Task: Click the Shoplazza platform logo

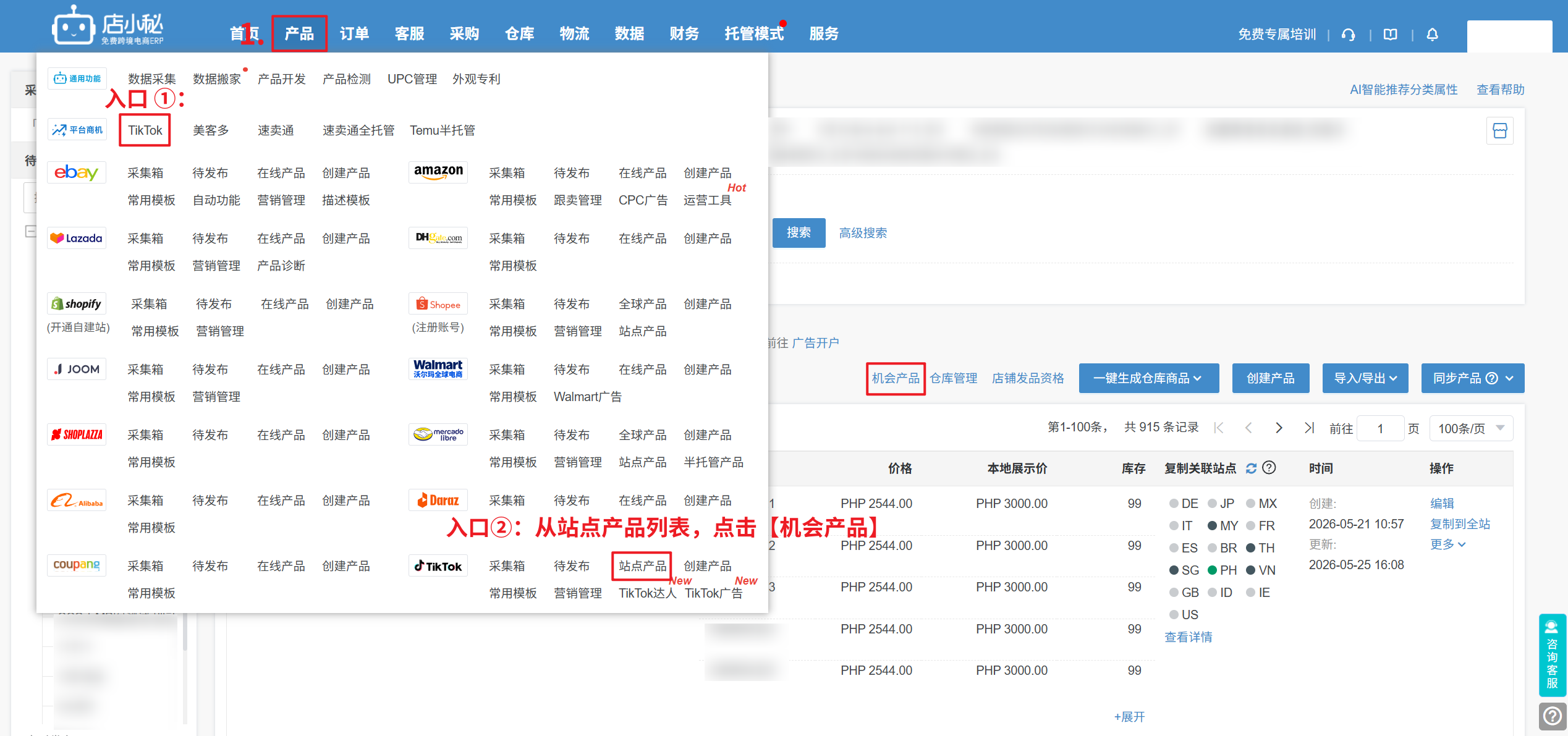Action: click(x=77, y=434)
